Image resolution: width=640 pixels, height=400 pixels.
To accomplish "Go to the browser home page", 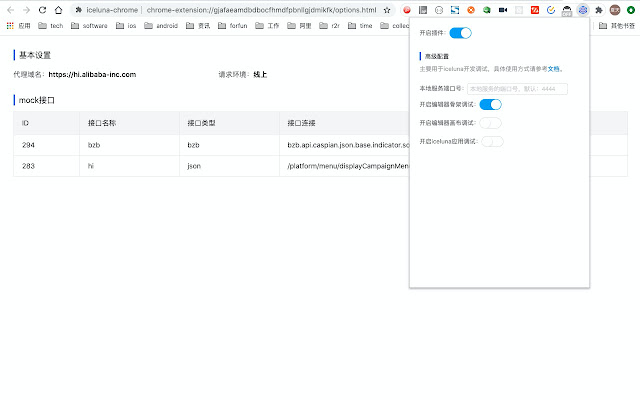I will point(58,10).
